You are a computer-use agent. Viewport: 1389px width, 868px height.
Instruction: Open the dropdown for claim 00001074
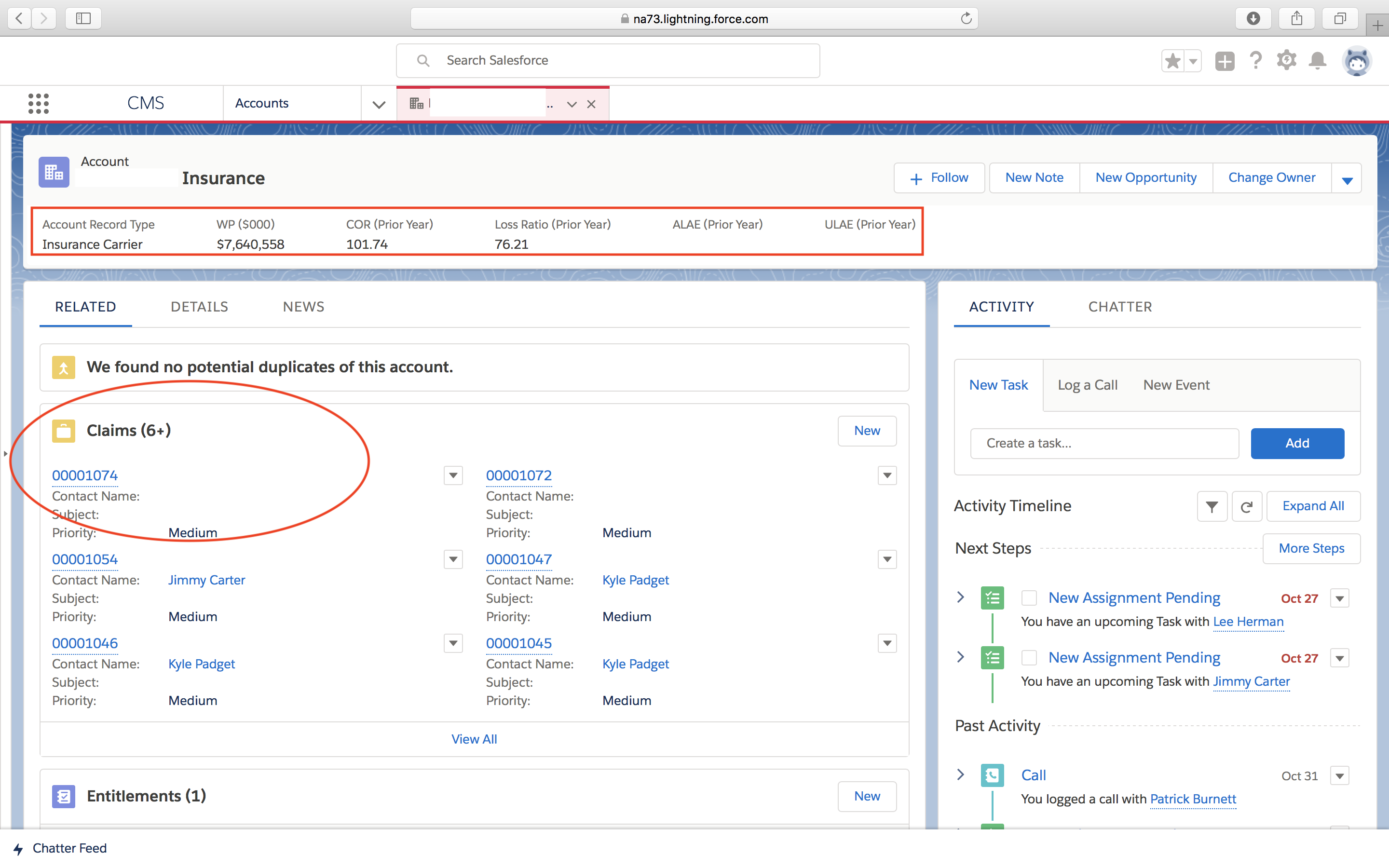point(453,475)
